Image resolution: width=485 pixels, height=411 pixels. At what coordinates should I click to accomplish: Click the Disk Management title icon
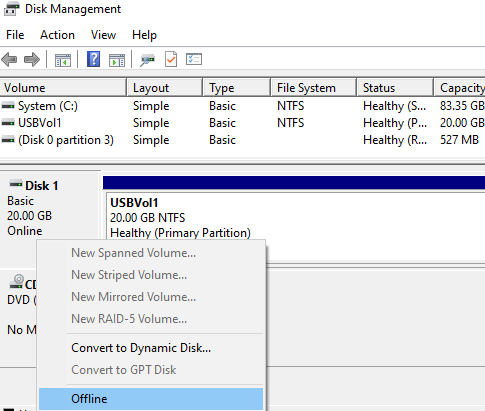pos(12,9)
